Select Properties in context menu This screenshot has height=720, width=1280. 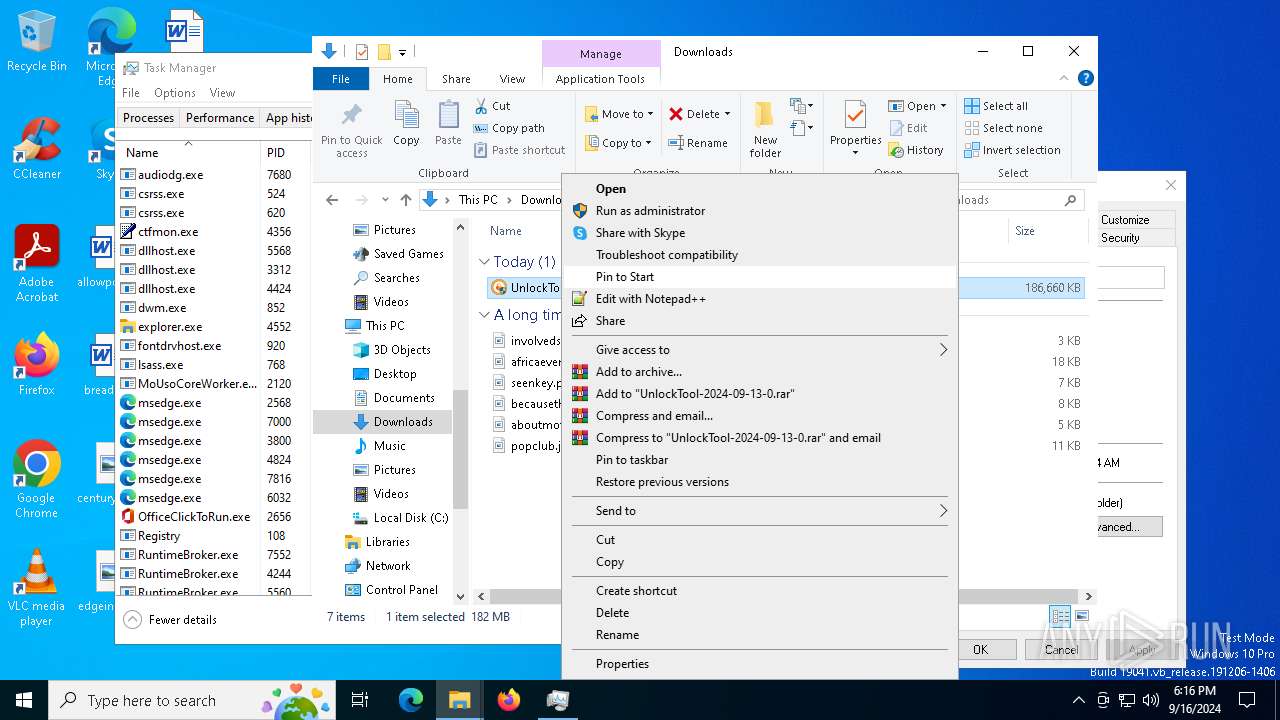pyautogui.click(x=759, y=664)
